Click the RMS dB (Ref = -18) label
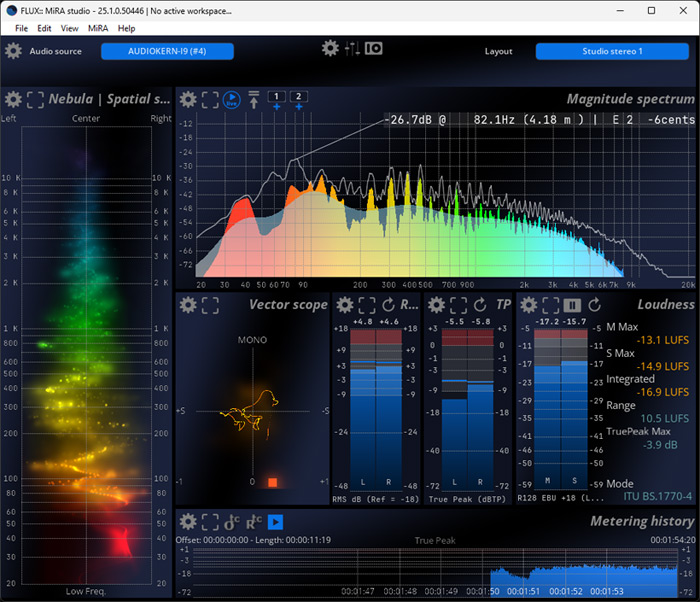Image resolution: width=700 pixels, height=602 pixels. click(375, 499)
